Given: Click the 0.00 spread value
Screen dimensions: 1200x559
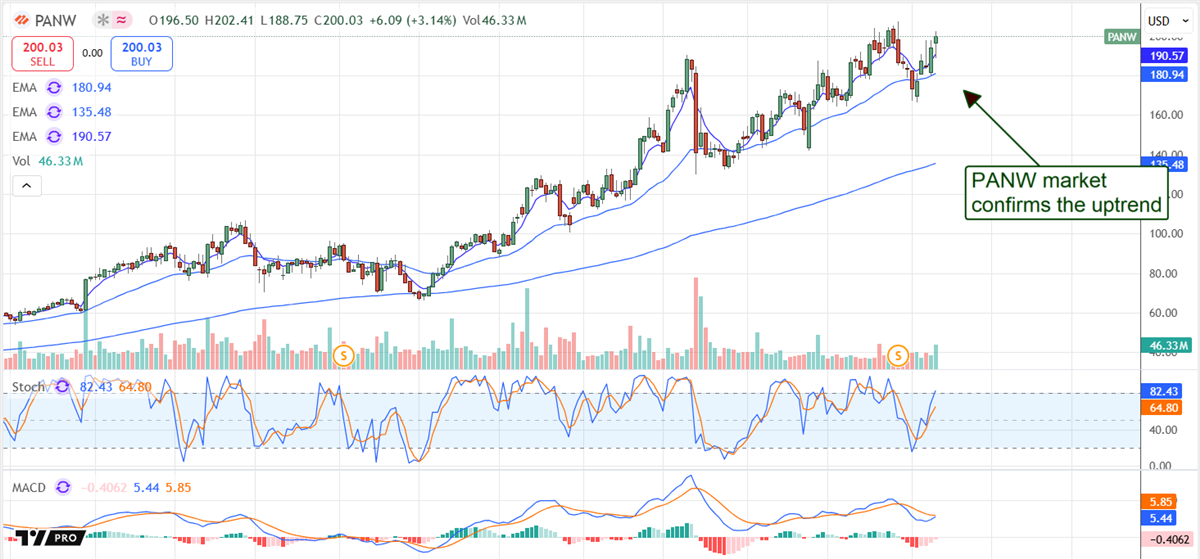Looking at the screenshot, I should 92,54.
